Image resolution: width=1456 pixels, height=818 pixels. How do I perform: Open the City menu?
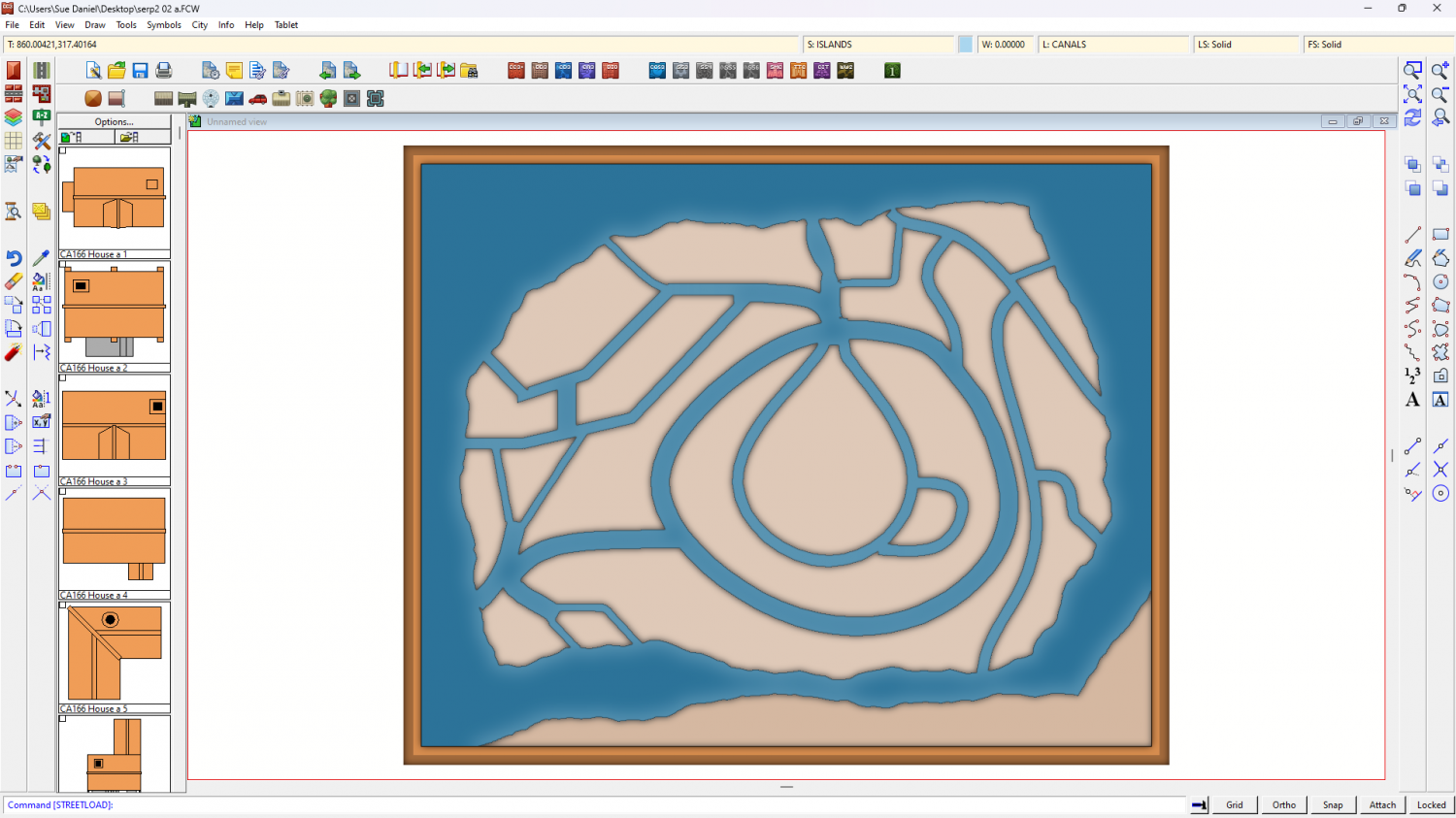pos(200,25)
